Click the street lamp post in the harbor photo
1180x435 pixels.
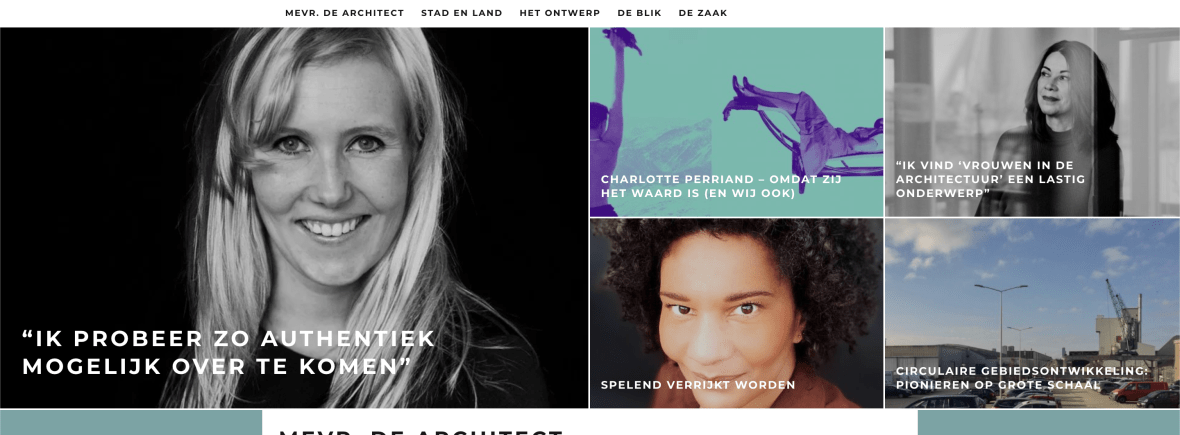pos(1000,320)
